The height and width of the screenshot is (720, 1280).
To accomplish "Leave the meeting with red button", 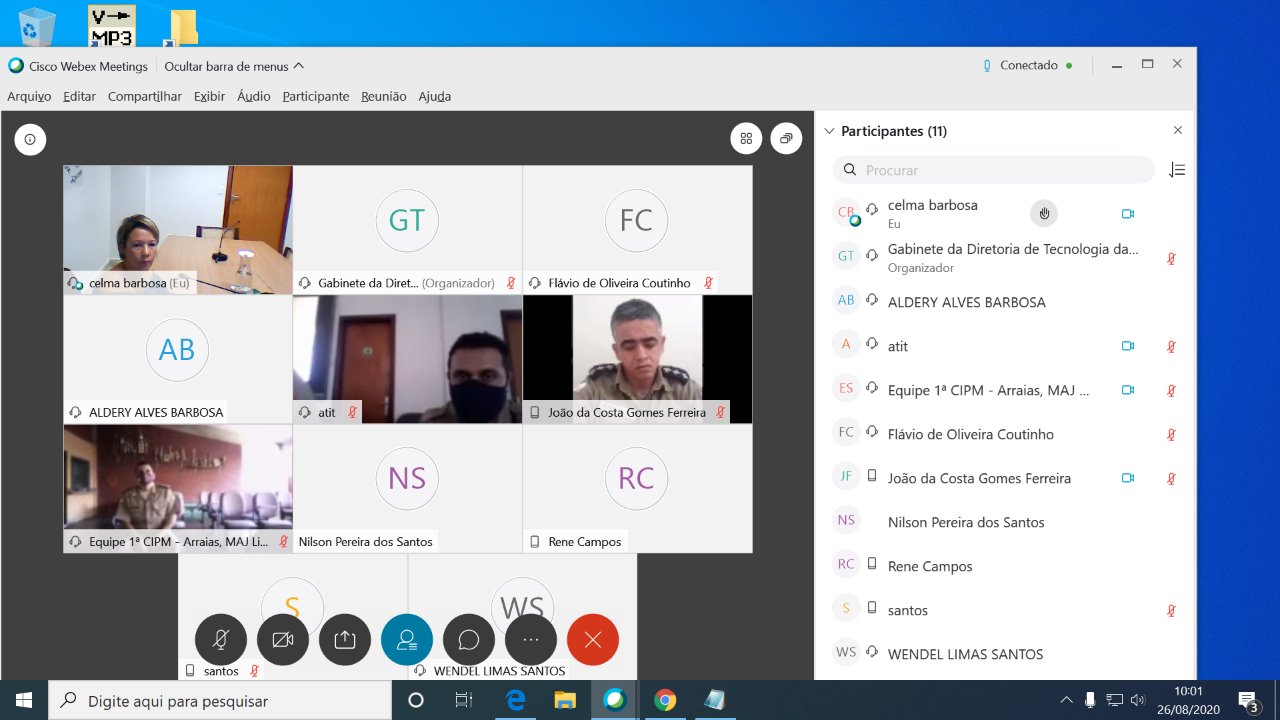I will click(x=593, y=640).
